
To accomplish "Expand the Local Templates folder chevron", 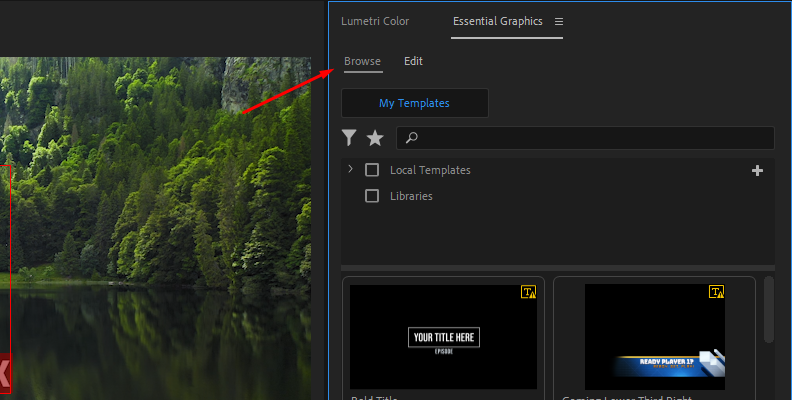I will 350,170.
